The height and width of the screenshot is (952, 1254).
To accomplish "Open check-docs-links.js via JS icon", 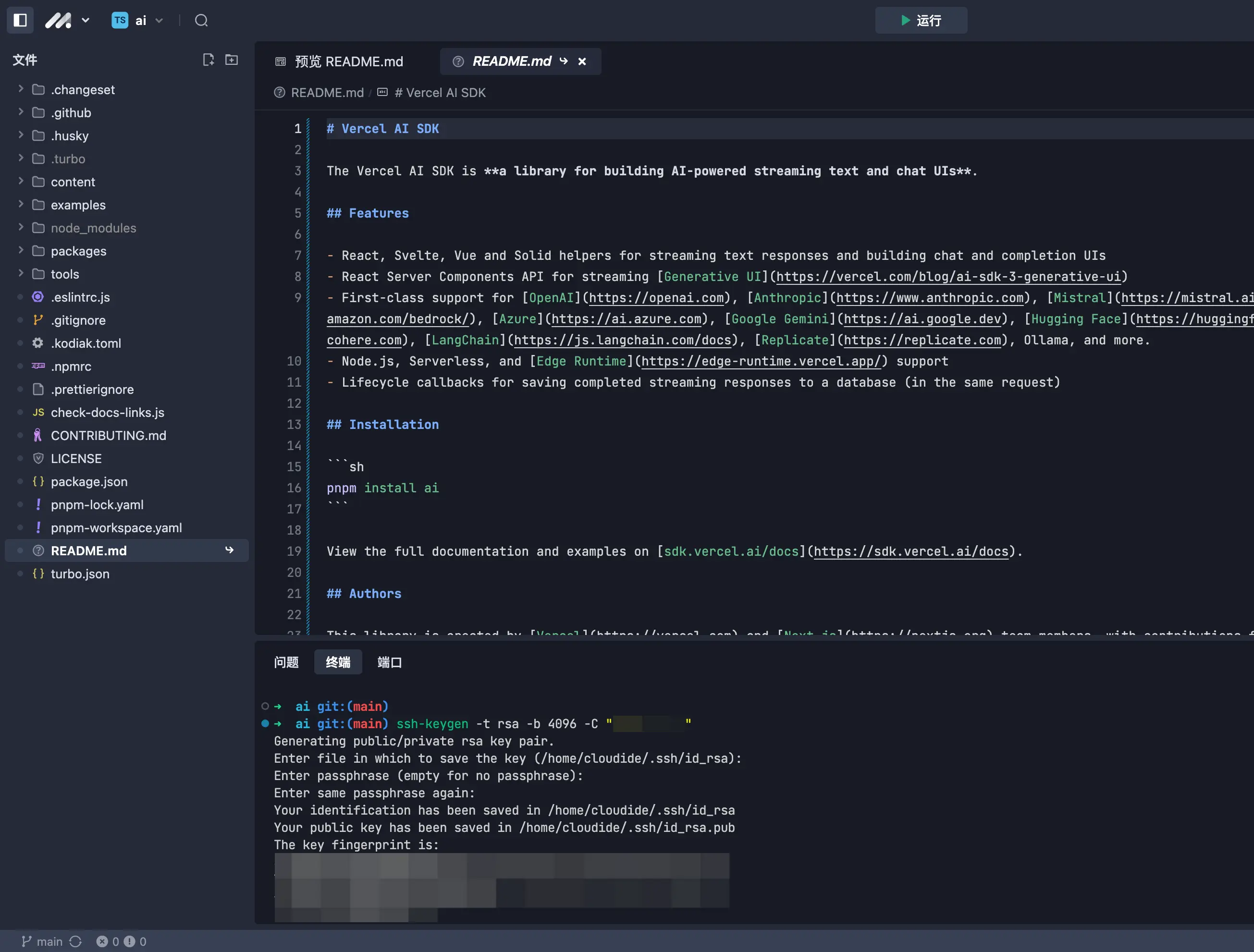I will 38,413.
